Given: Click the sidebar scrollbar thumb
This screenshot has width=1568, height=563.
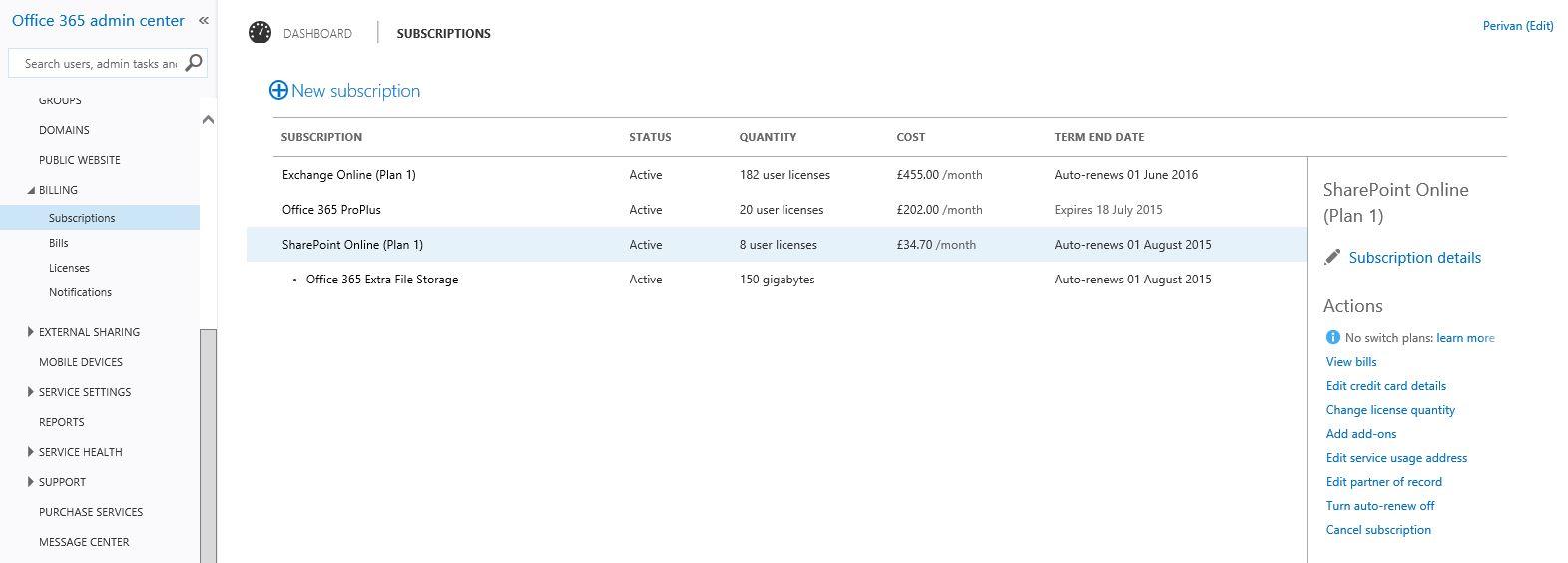Looking at the screenshot, I should tap(208, 445).
